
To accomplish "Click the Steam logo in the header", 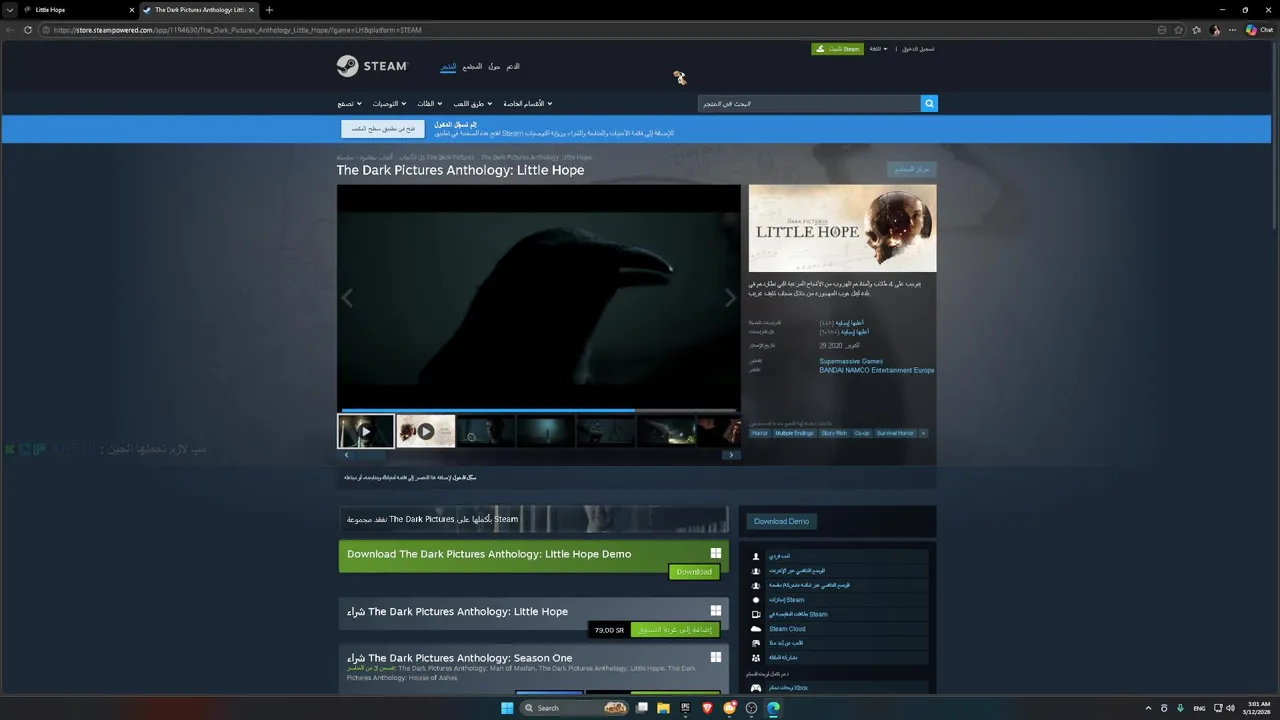I will 372,66.
